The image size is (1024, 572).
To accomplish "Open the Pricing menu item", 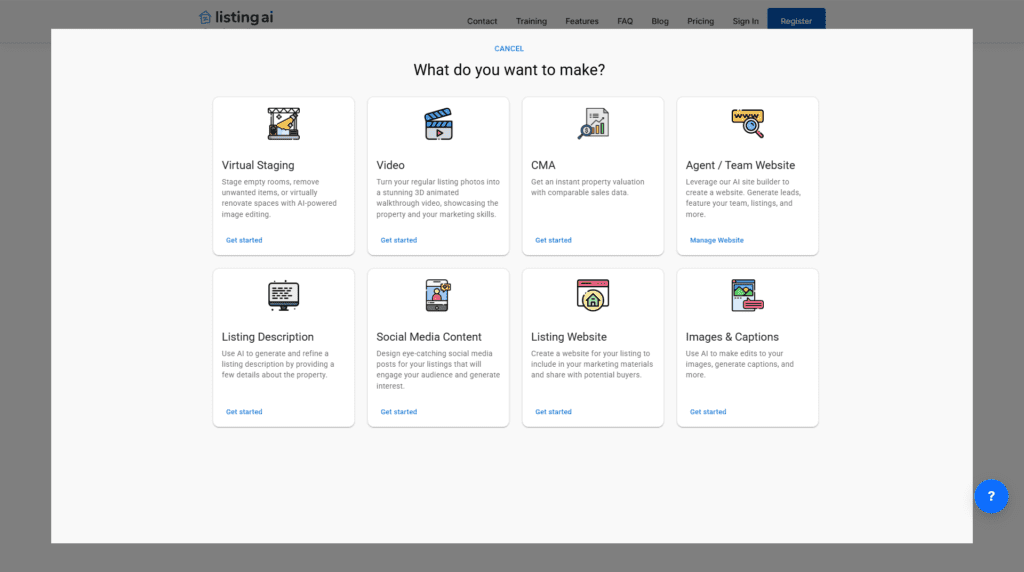I will click(x=700, y=21).
